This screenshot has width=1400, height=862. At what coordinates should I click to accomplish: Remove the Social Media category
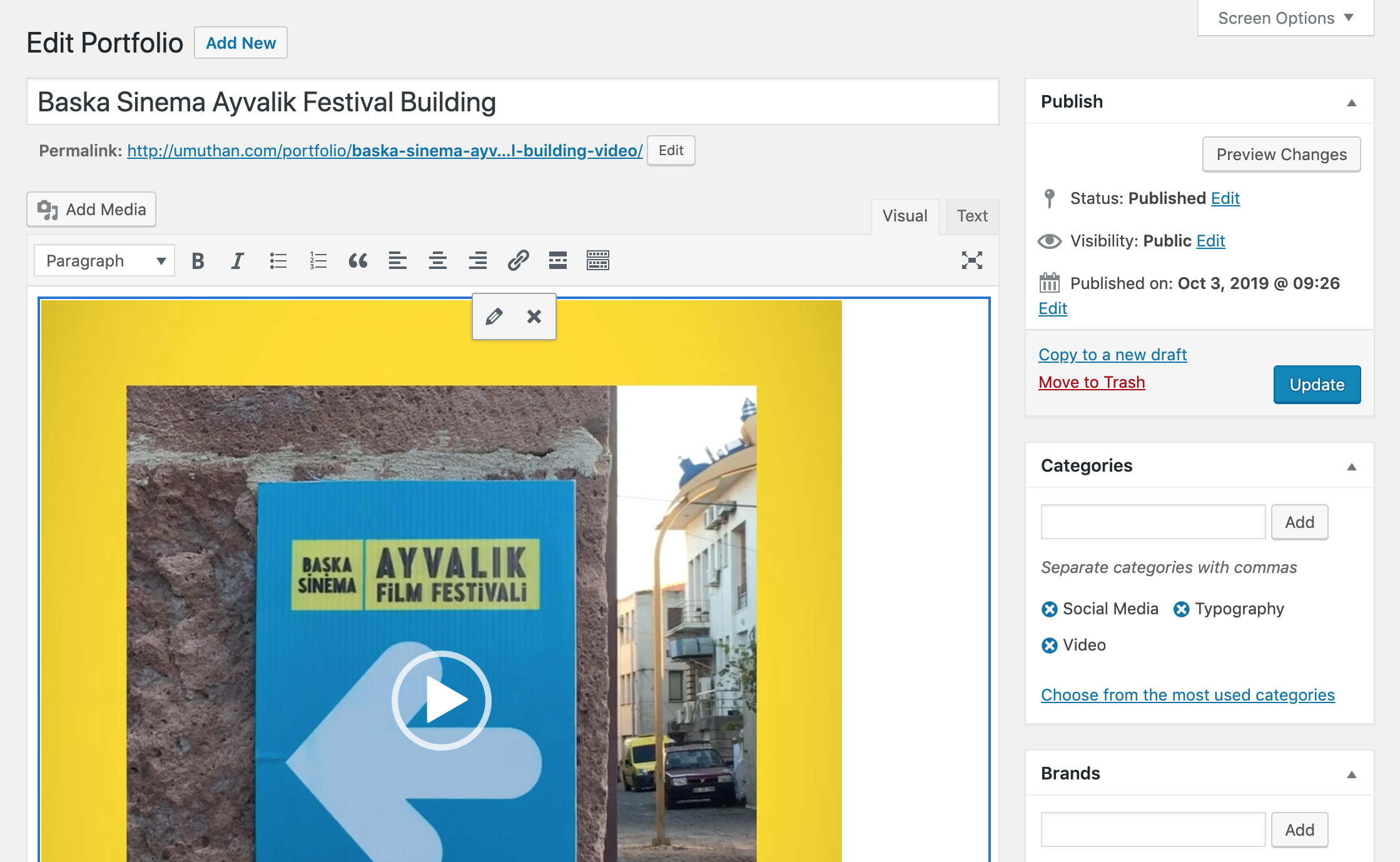[x=1049, y=609]
